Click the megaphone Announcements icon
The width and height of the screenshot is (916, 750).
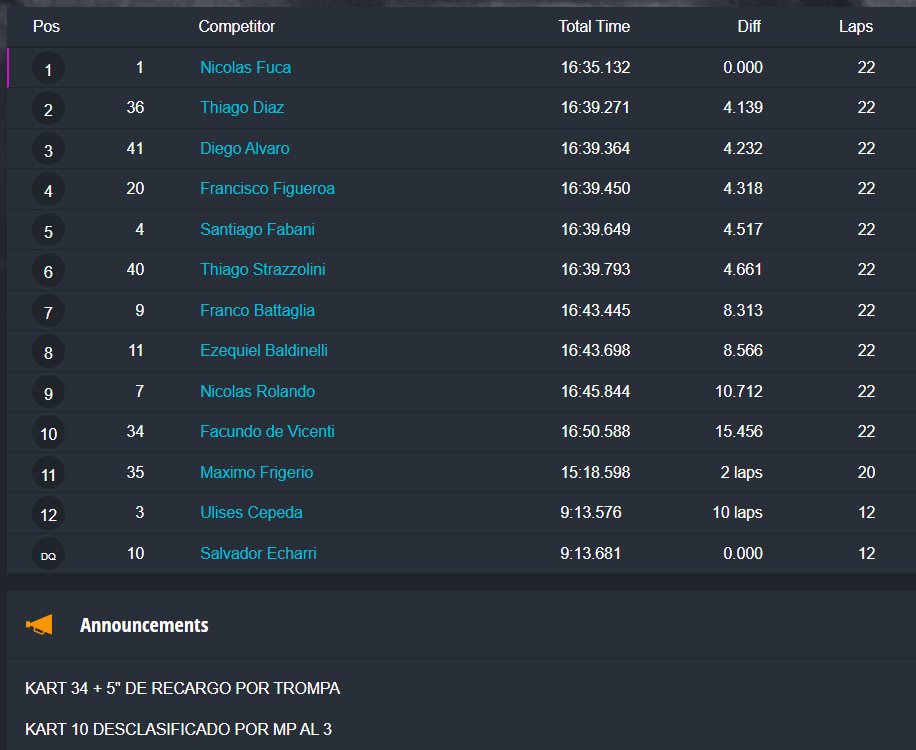click(39, 625)
